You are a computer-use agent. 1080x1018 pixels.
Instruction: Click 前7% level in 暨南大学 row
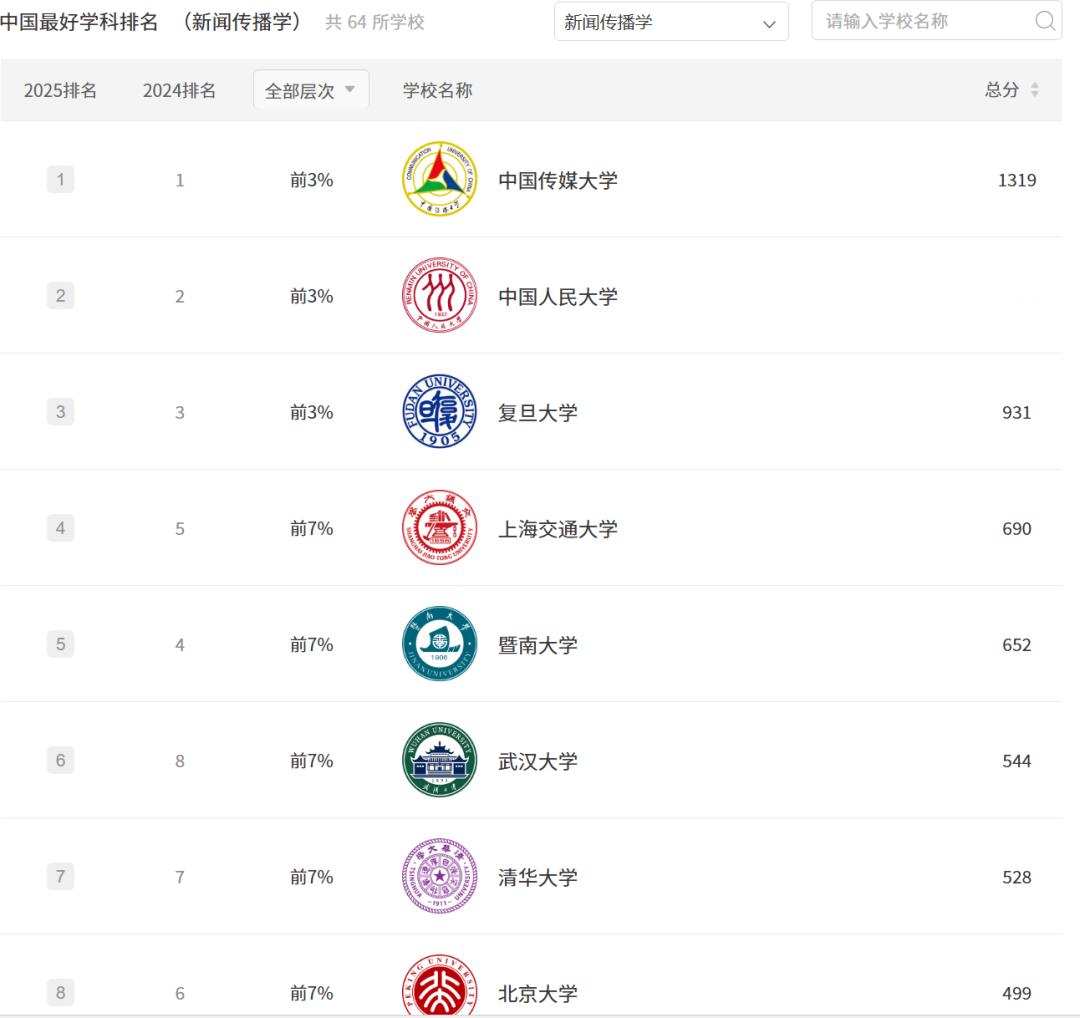(x=311, y=645)
